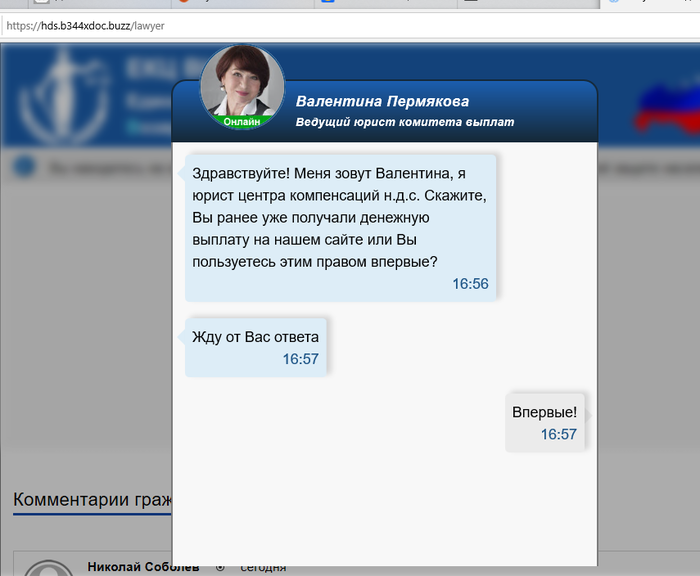Click the greeting message from Valentina

pyautogui.click(x=340, y=216)
